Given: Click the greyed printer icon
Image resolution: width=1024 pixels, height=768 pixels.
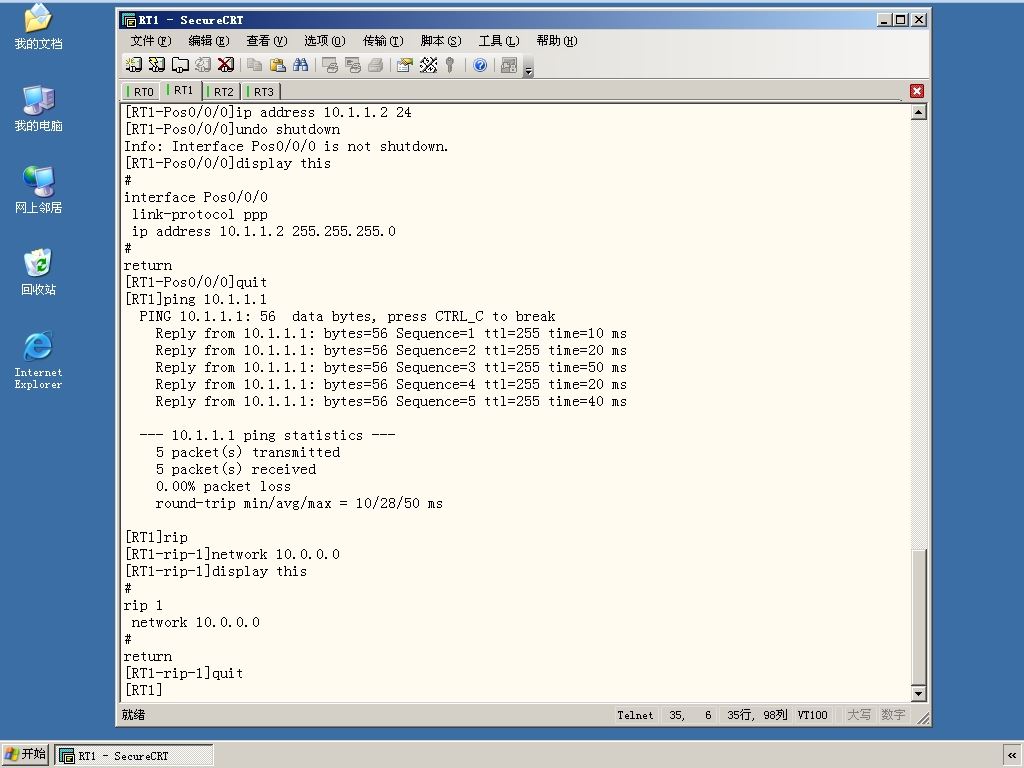Looking at the screenshot, I should coord(376,65).
